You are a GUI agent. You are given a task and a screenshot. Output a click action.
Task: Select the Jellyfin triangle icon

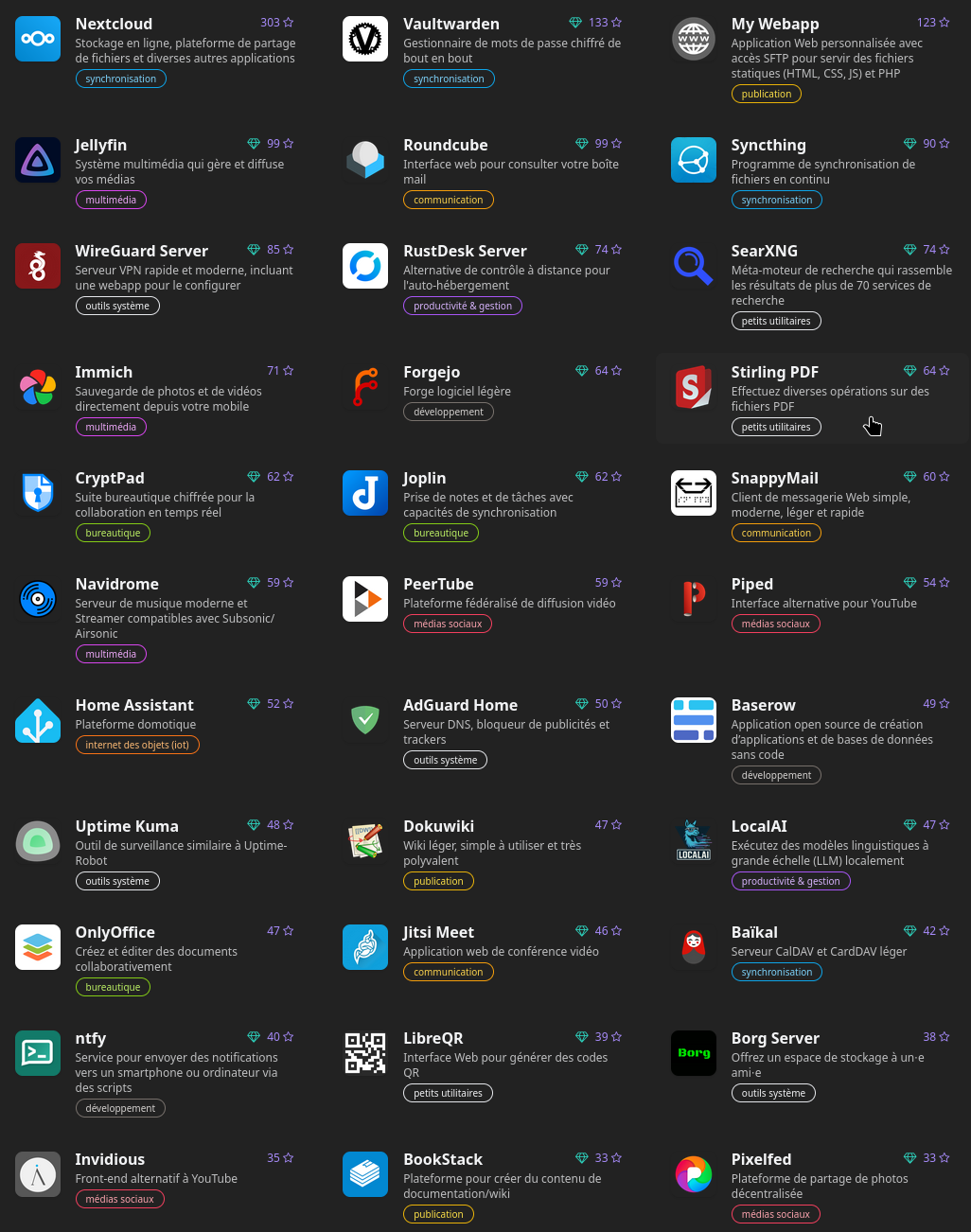(38, 160)
